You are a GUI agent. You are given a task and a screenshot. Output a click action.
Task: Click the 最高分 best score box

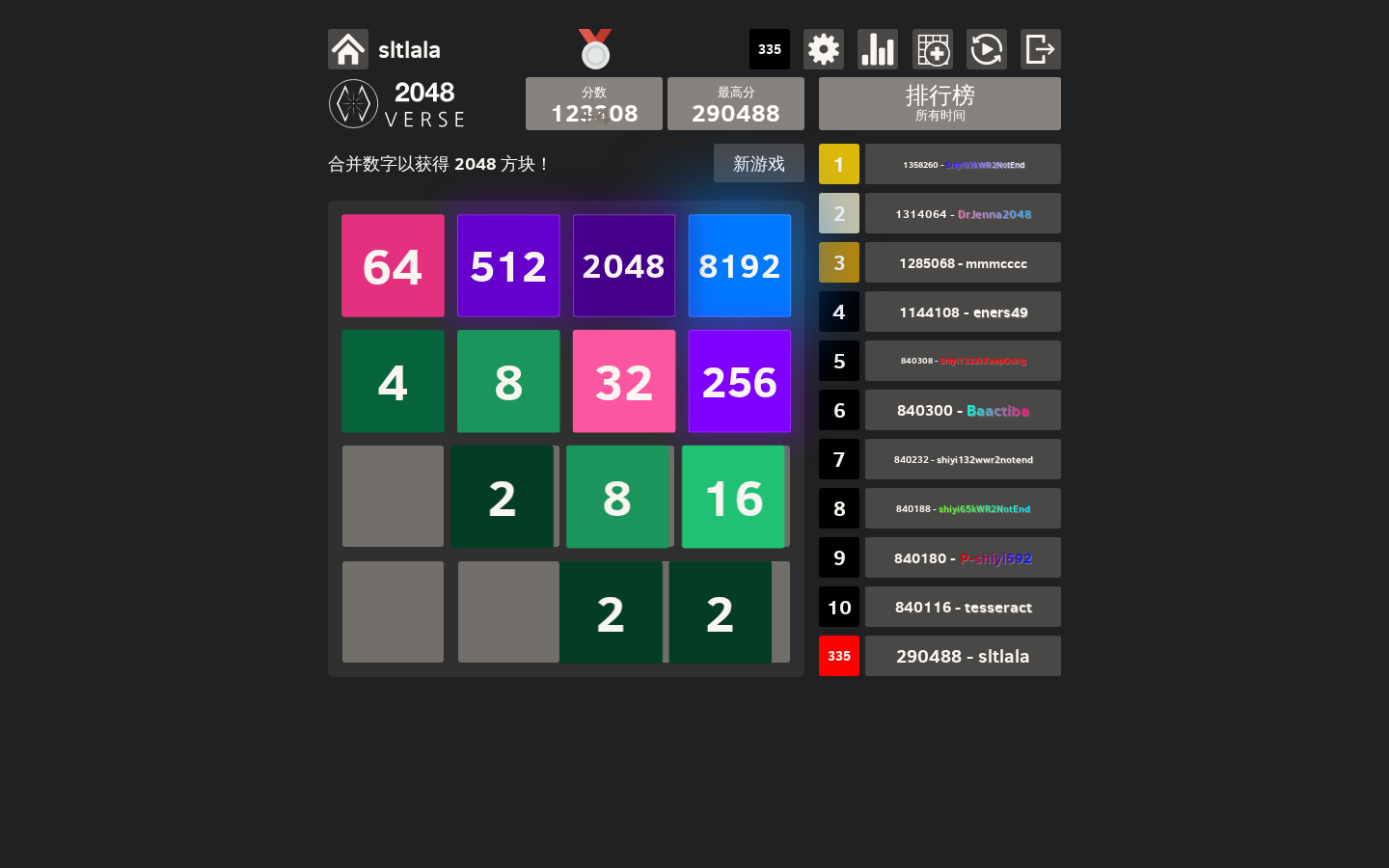(736, 103)
